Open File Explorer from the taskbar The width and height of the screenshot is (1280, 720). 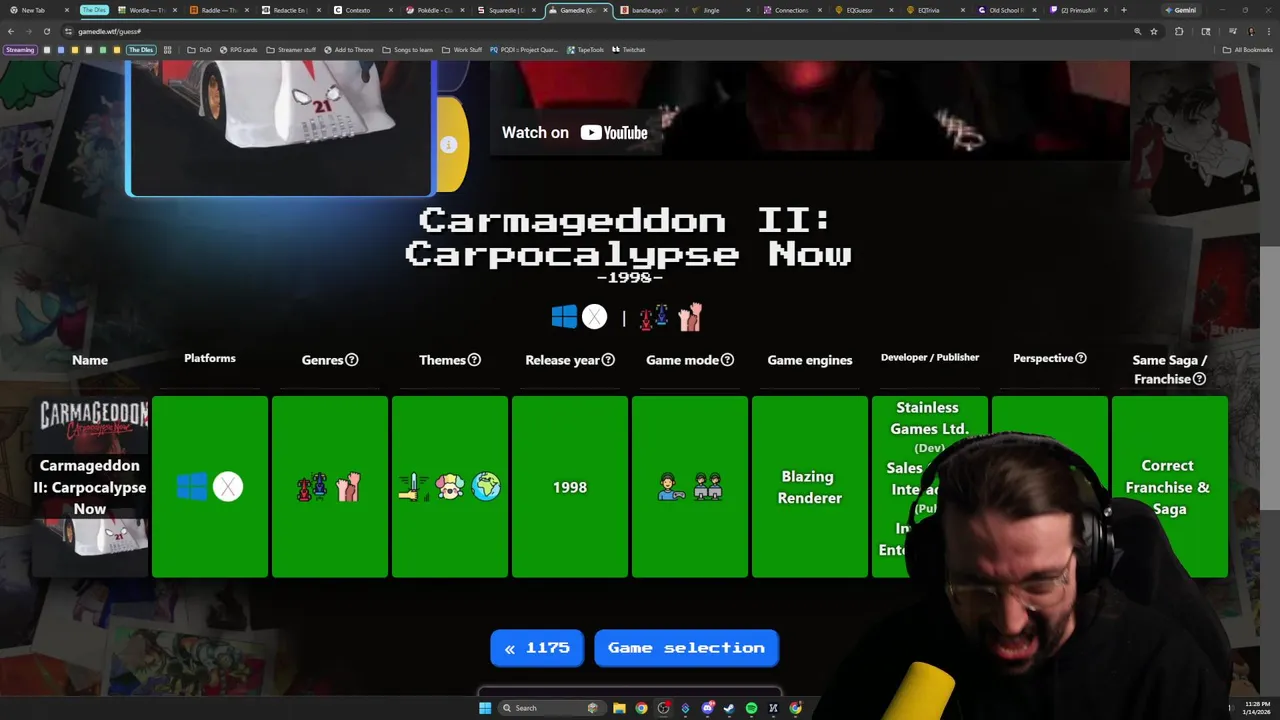click(619, 708)
